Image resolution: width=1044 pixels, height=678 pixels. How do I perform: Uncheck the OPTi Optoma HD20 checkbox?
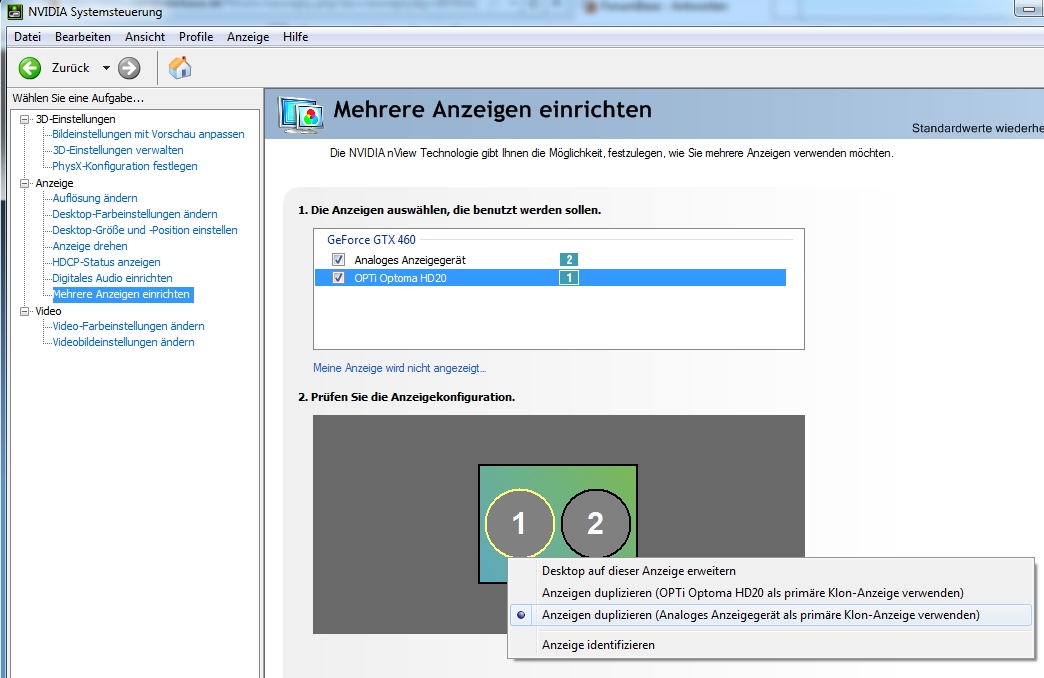(338, 278)
